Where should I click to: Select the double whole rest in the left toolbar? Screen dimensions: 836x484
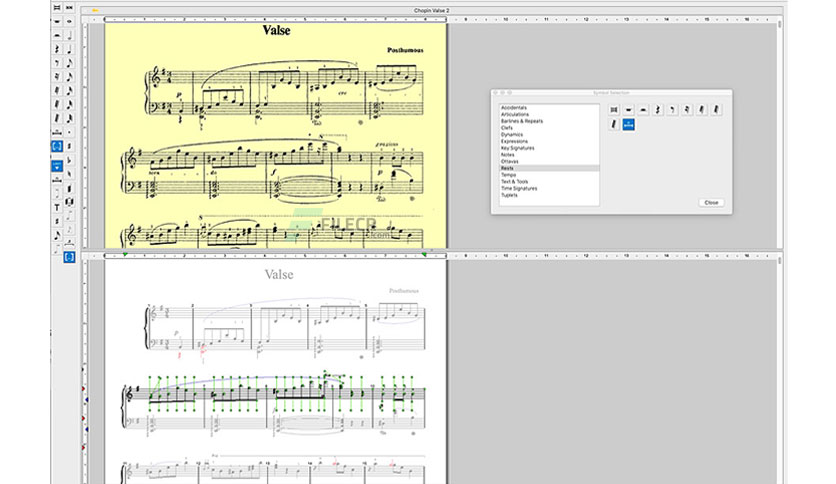57,7
